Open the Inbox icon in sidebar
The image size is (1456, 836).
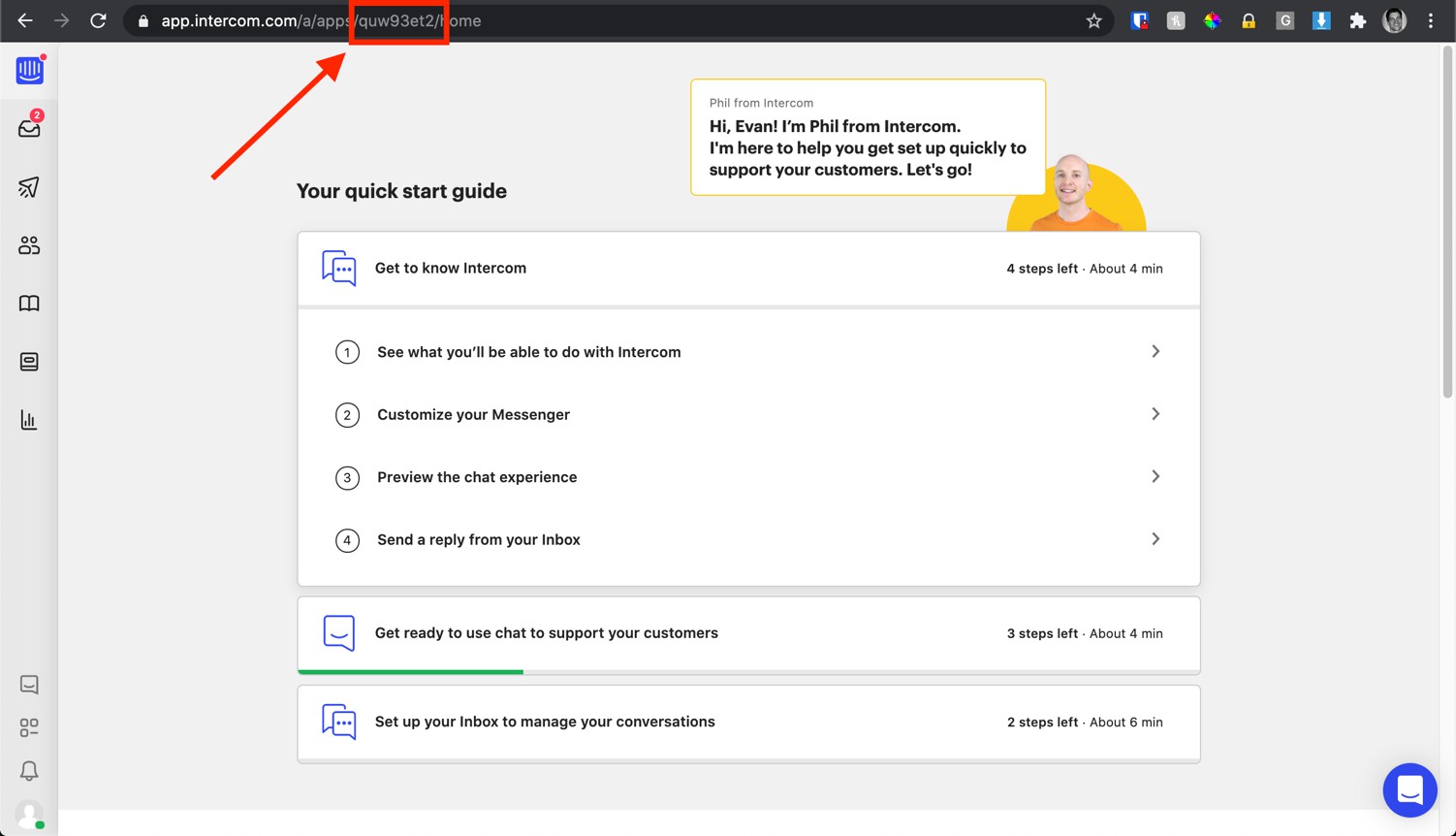(29, 128)
